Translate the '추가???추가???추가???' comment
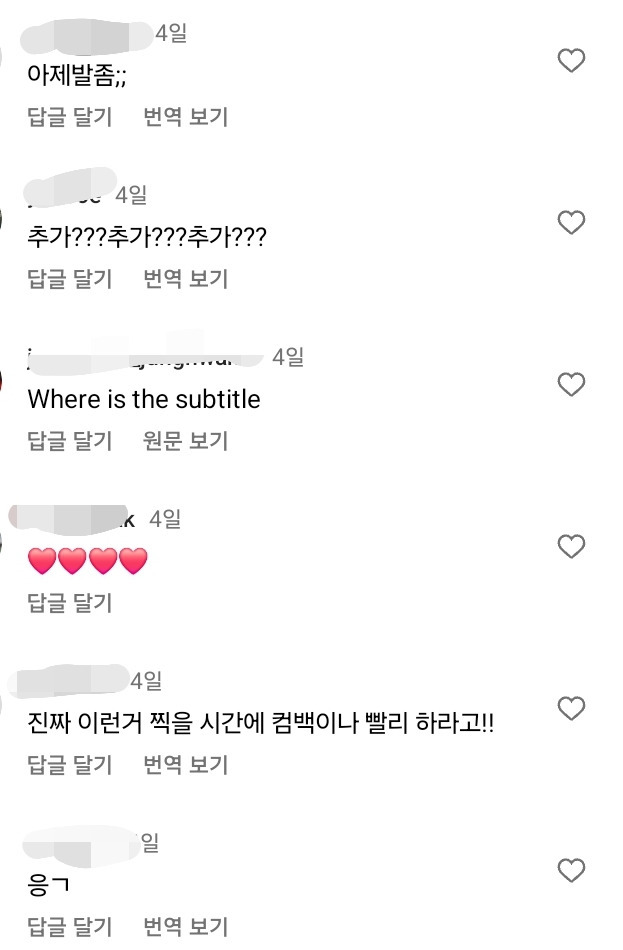Viewport: 623px width, 950px height. pyautogui.click(x=186, y=279)
